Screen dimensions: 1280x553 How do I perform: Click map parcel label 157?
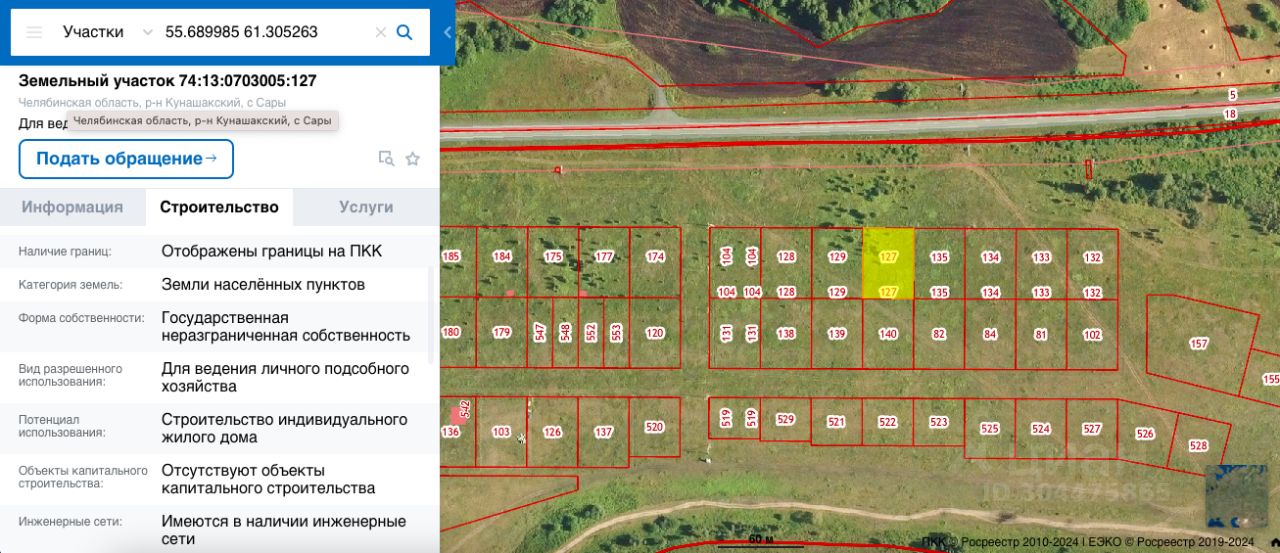(x=1199, y=344)
